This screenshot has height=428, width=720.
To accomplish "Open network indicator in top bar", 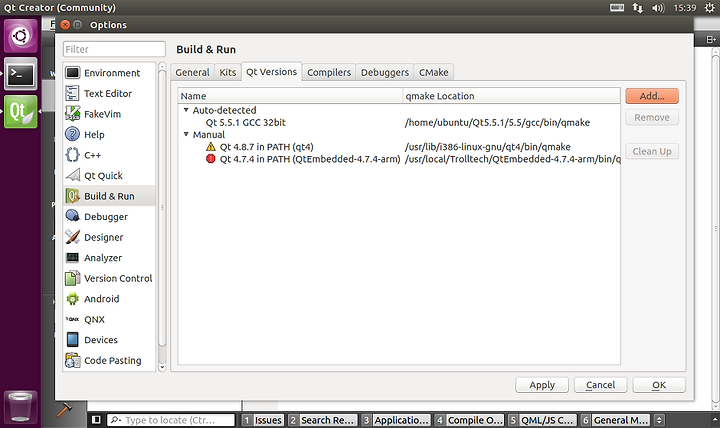I will [637, 8].
